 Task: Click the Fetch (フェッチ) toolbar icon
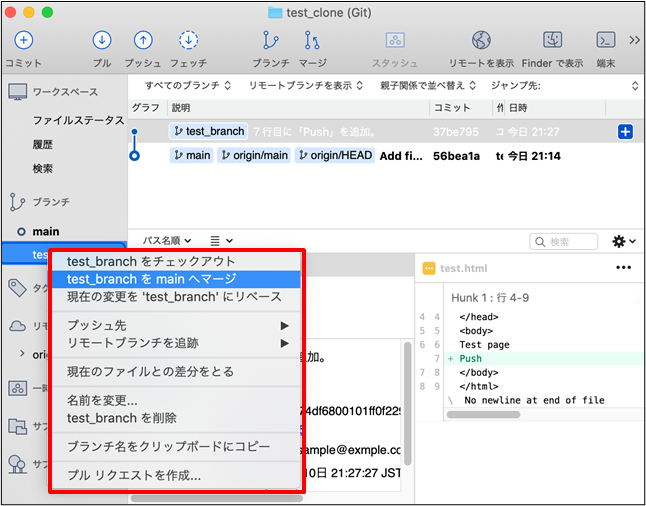188,40
